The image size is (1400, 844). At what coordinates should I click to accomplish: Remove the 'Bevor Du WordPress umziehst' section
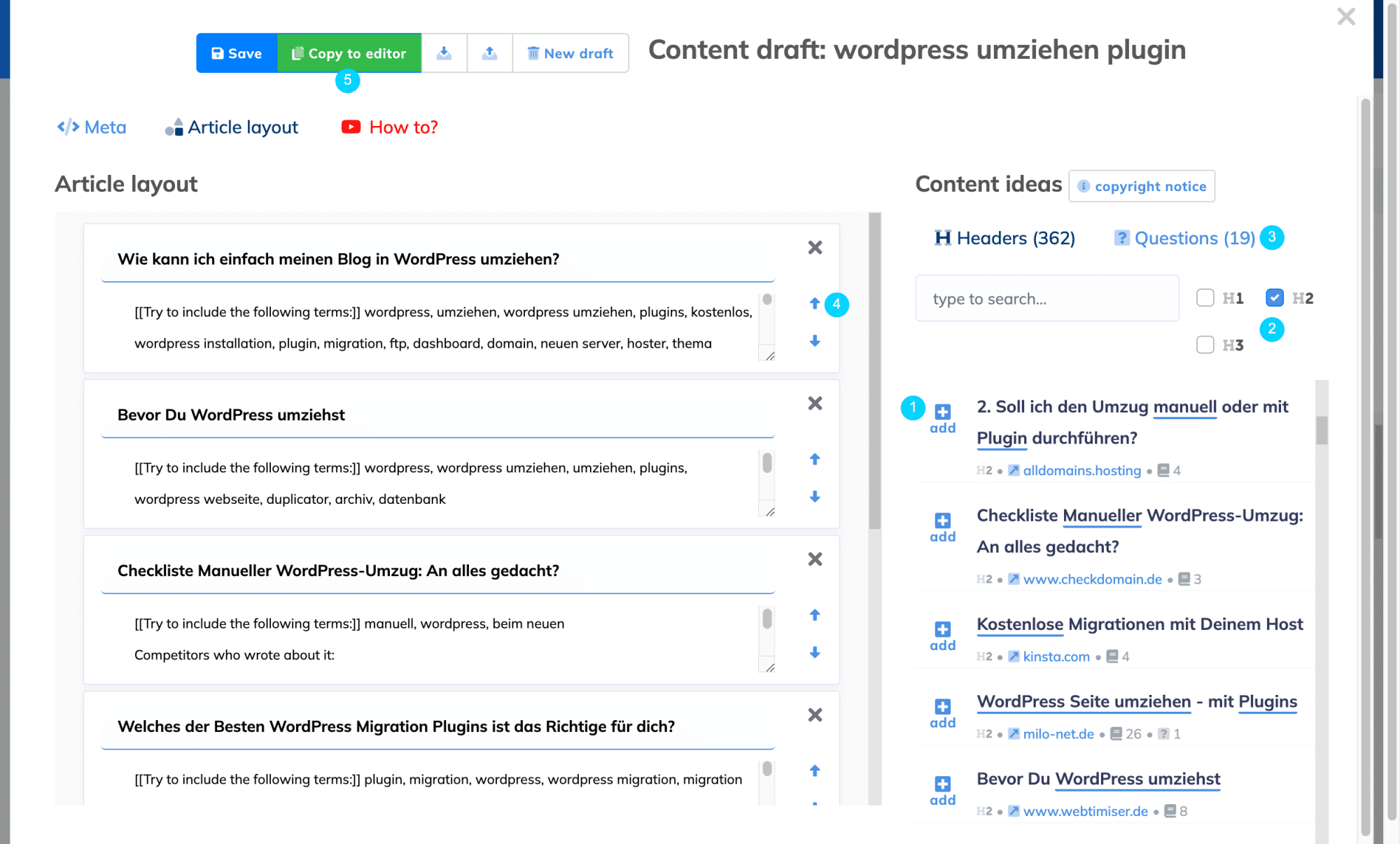tap(815, 403)
